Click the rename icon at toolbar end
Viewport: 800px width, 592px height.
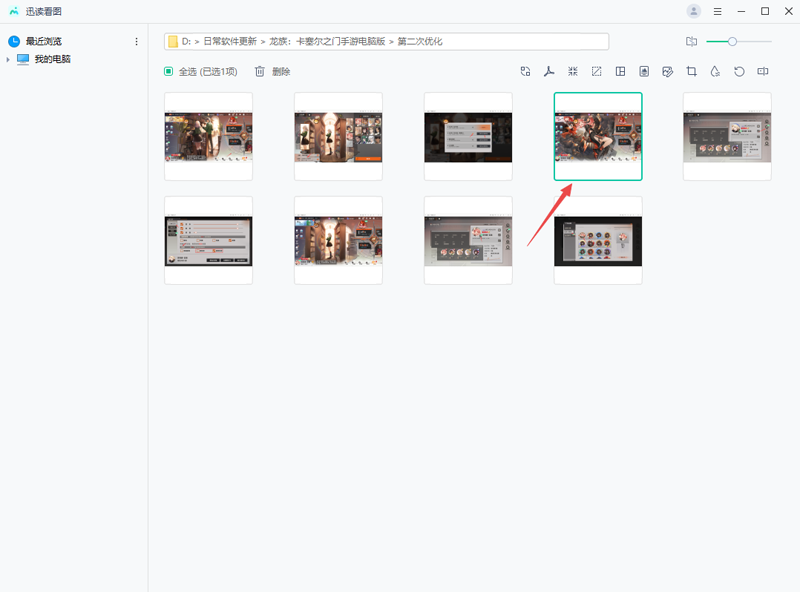763,72
